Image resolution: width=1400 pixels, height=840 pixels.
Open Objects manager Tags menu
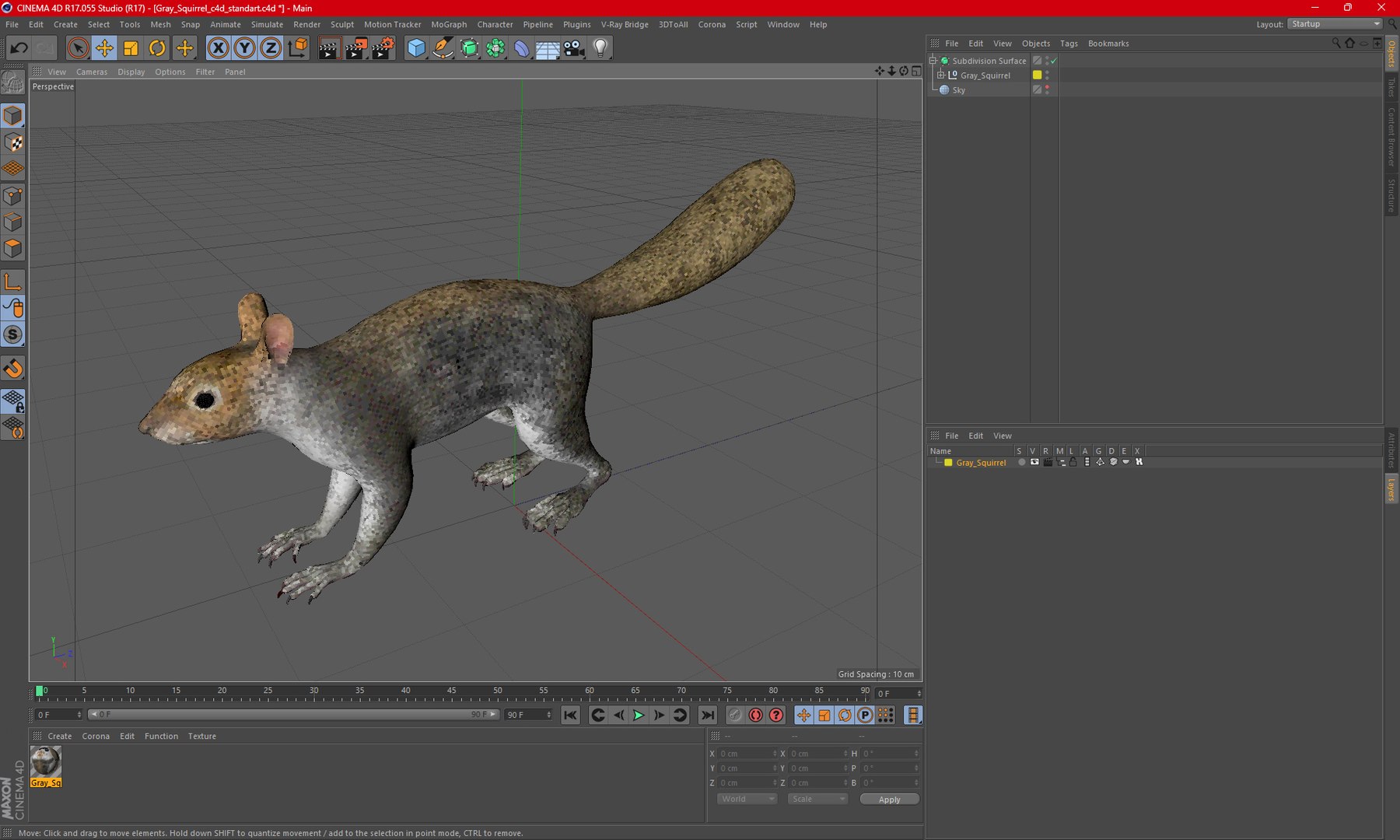tap(1069, 44)
